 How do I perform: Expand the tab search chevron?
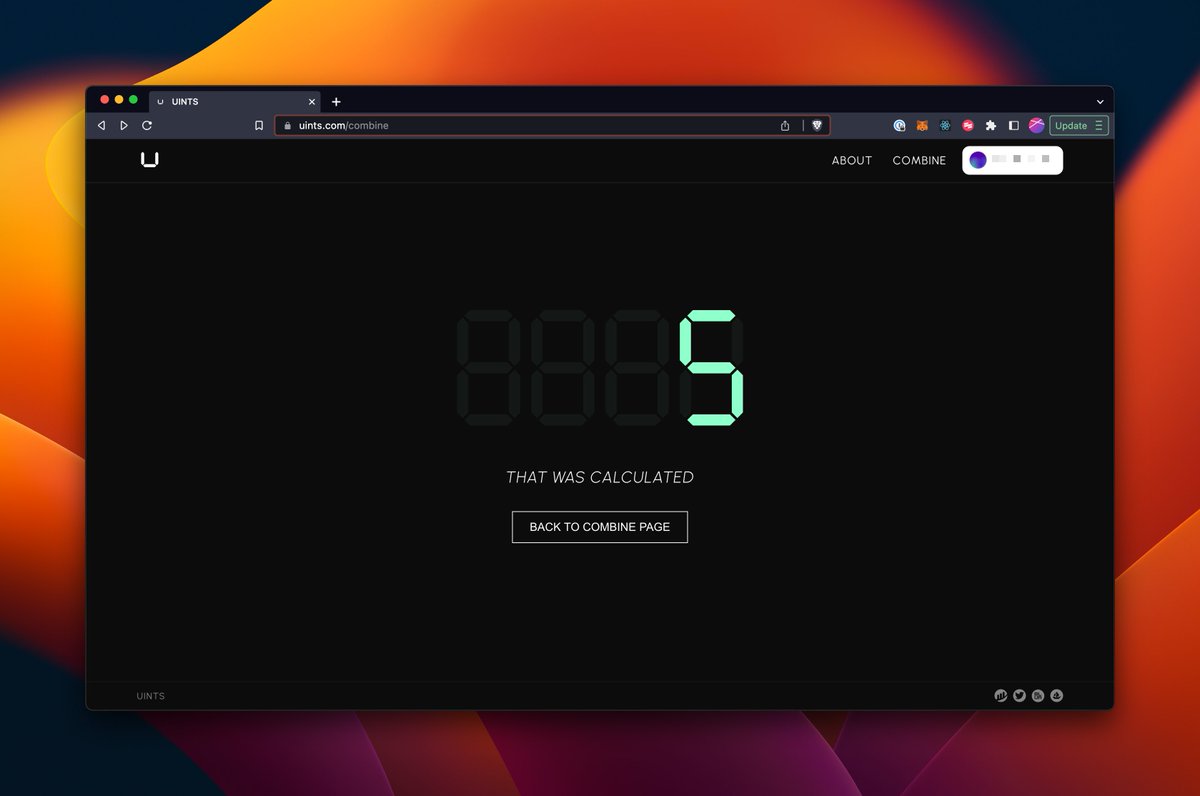1100,102
